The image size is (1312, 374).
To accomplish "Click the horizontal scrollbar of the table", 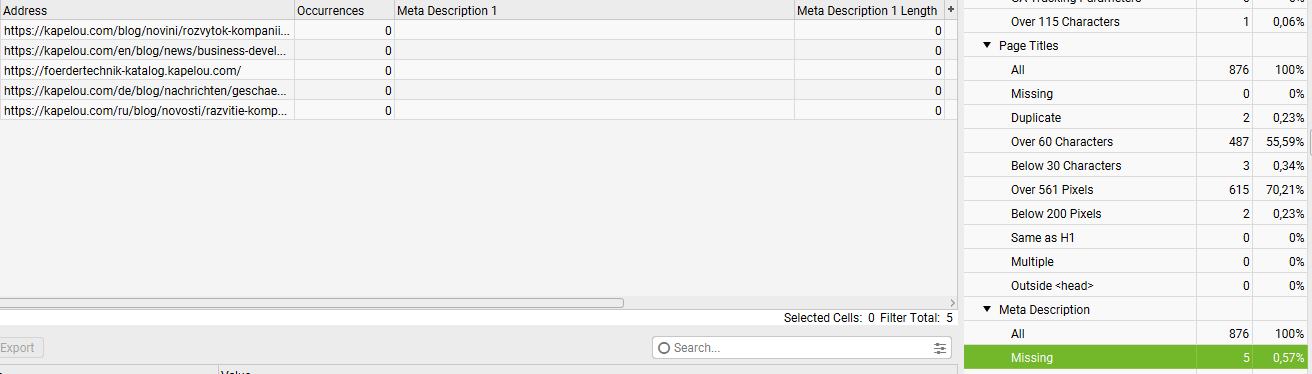I will pos(312,302).
